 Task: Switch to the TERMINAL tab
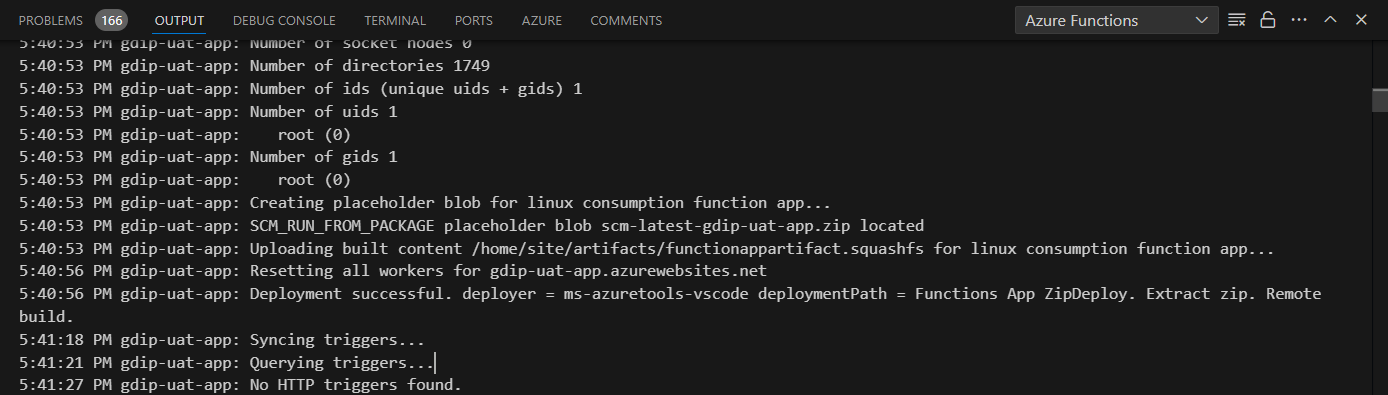tap(395, 20)
